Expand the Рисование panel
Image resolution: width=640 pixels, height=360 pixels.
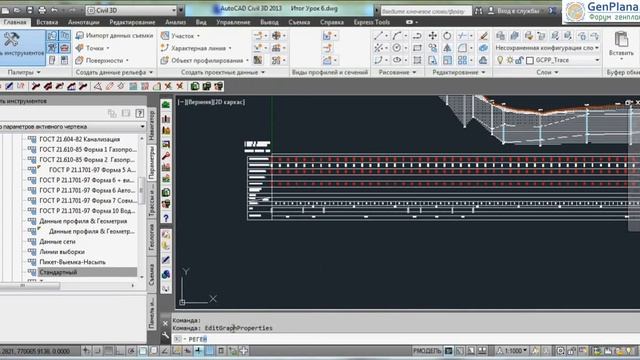tap(398, 72)
